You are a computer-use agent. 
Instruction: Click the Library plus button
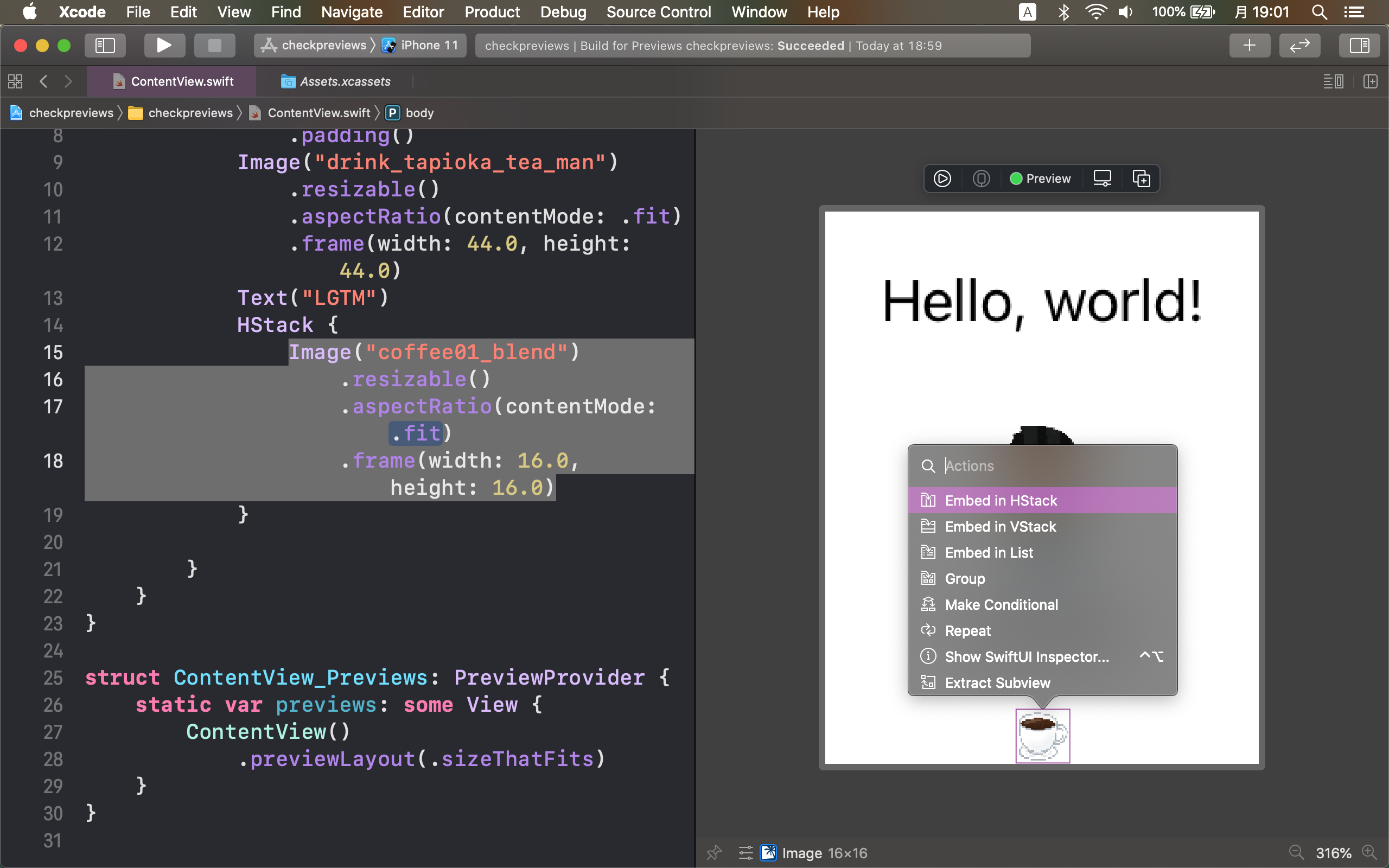(1249, 46)
